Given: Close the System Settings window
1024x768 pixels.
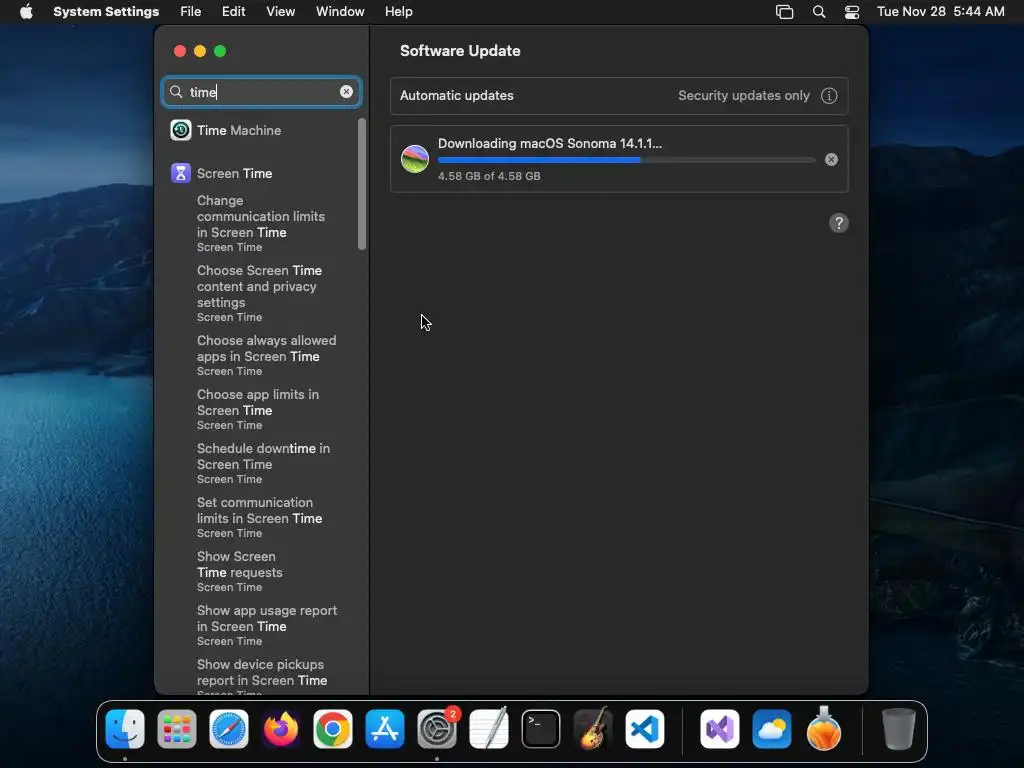Looking at the screenshot, I should (x=180, y=51).
